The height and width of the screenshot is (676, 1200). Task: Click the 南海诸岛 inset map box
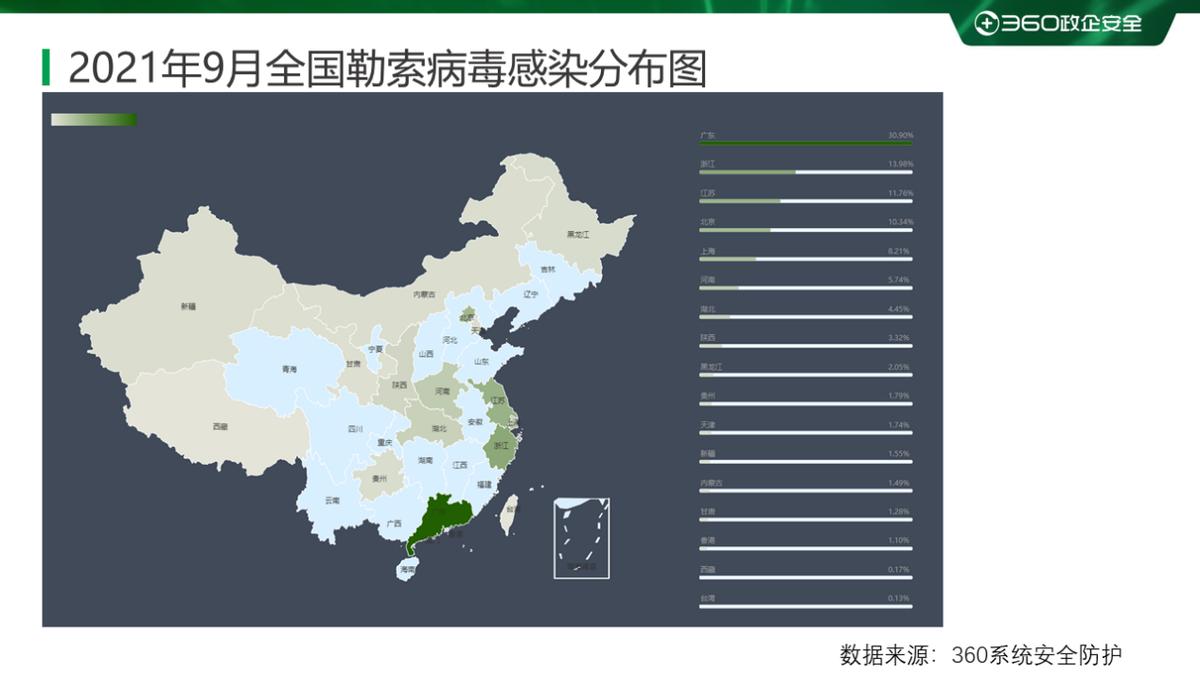click(581, 539)
